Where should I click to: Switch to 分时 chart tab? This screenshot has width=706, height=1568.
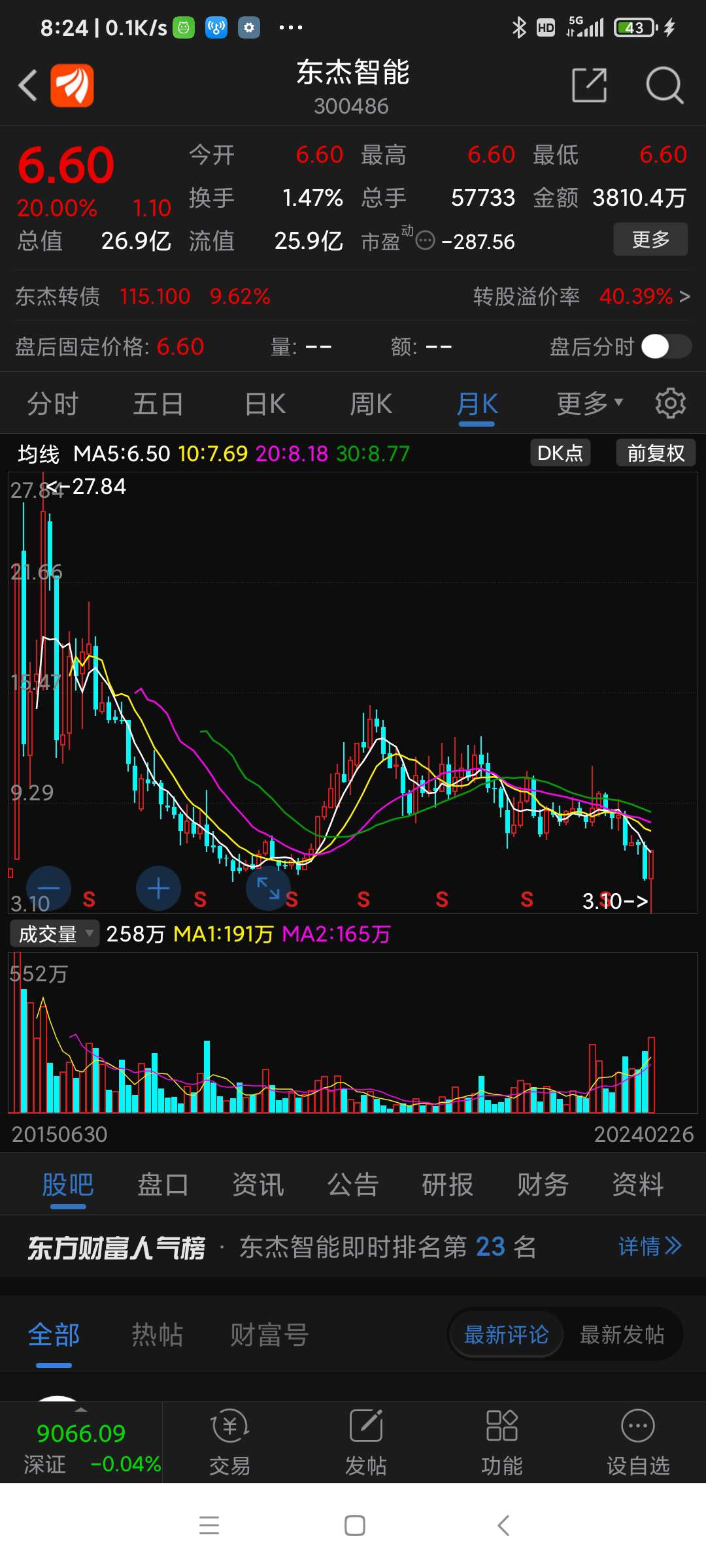pos(52,404)
